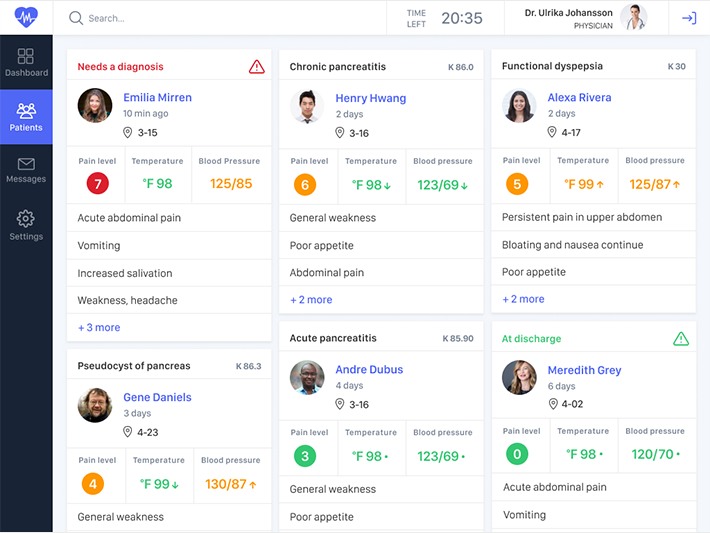Click Emilia Mirren's profile photo
Viewport: 710px width, 533px height.
[x=95, y=106]
